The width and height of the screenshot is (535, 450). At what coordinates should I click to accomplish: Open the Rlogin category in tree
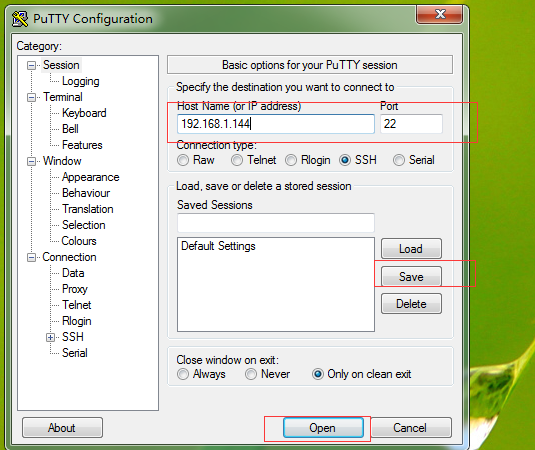pyautogui.click(x=76, y=321)
